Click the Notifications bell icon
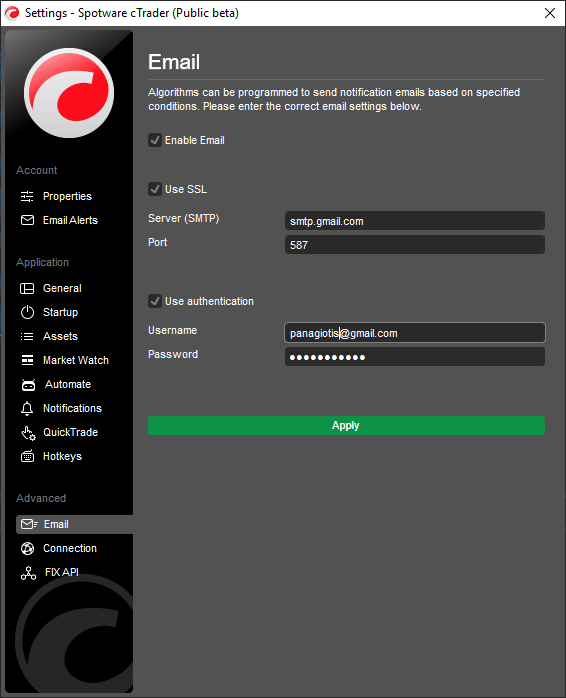566x698 pixels. 27,408
